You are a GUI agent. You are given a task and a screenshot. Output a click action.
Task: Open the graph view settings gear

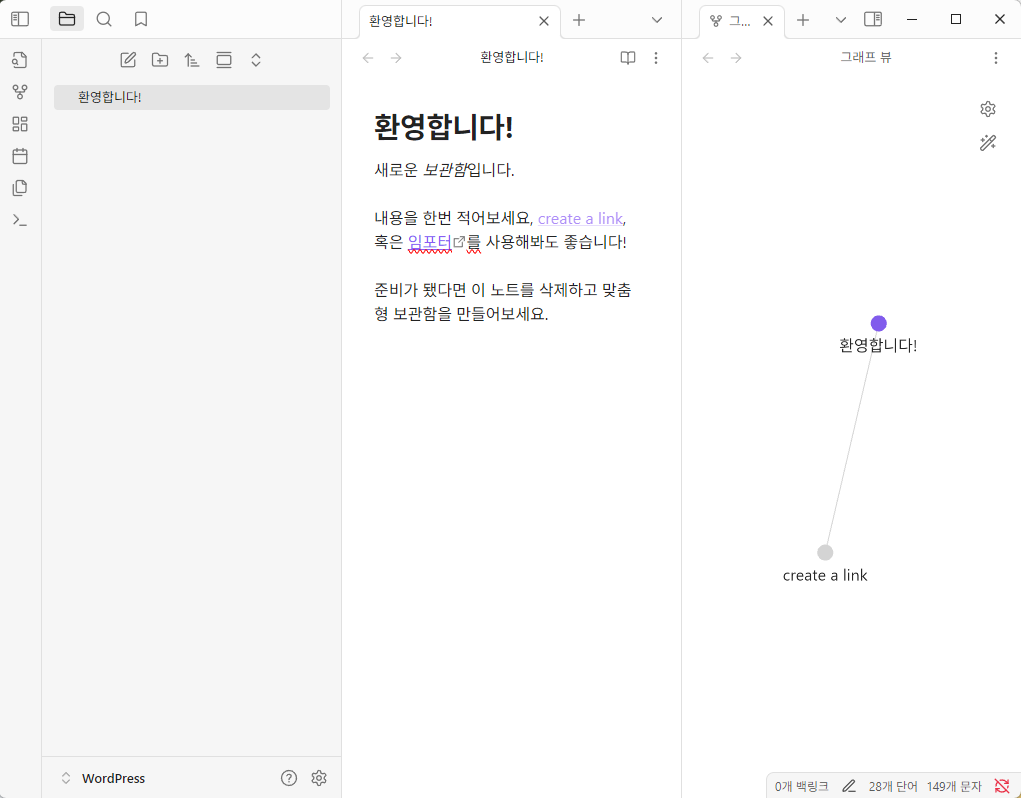(x=987, y=108)
